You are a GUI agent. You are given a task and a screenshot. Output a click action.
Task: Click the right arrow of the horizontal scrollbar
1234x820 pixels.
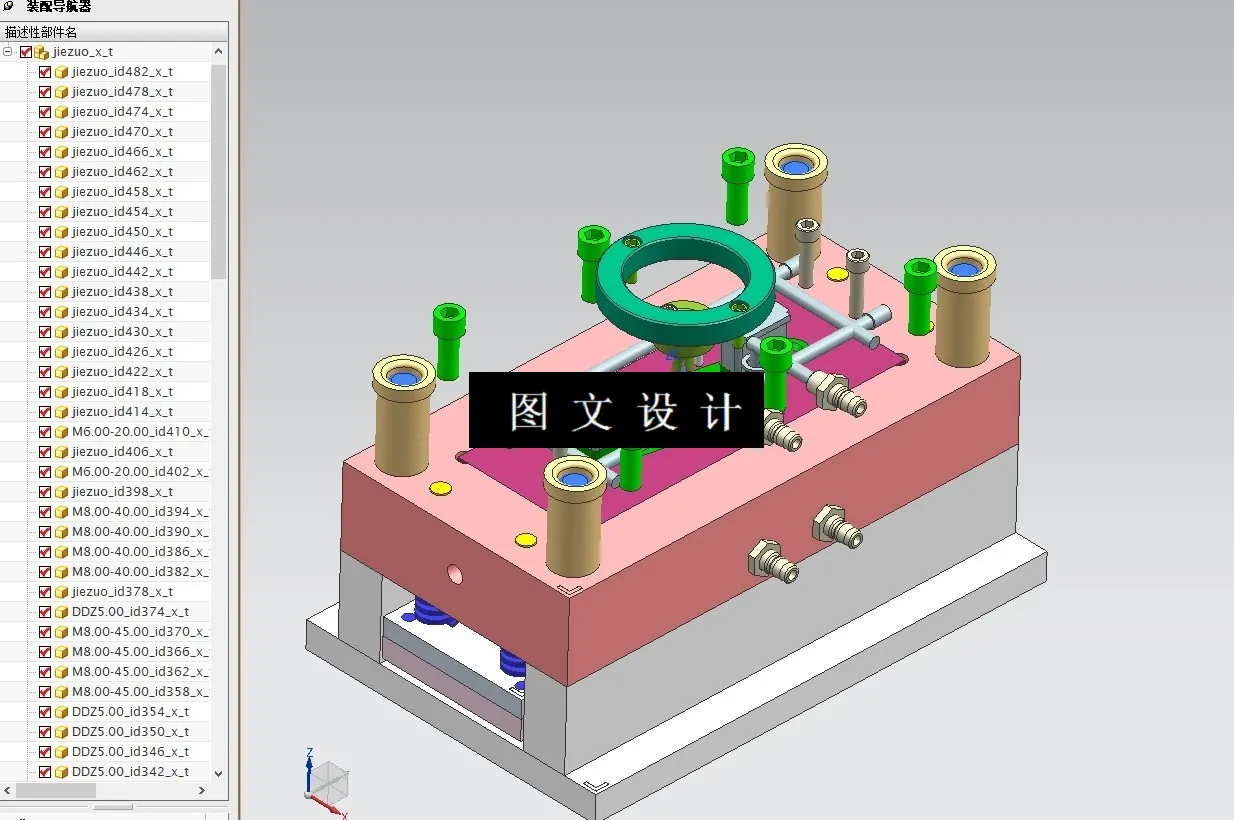pos(201,790)
